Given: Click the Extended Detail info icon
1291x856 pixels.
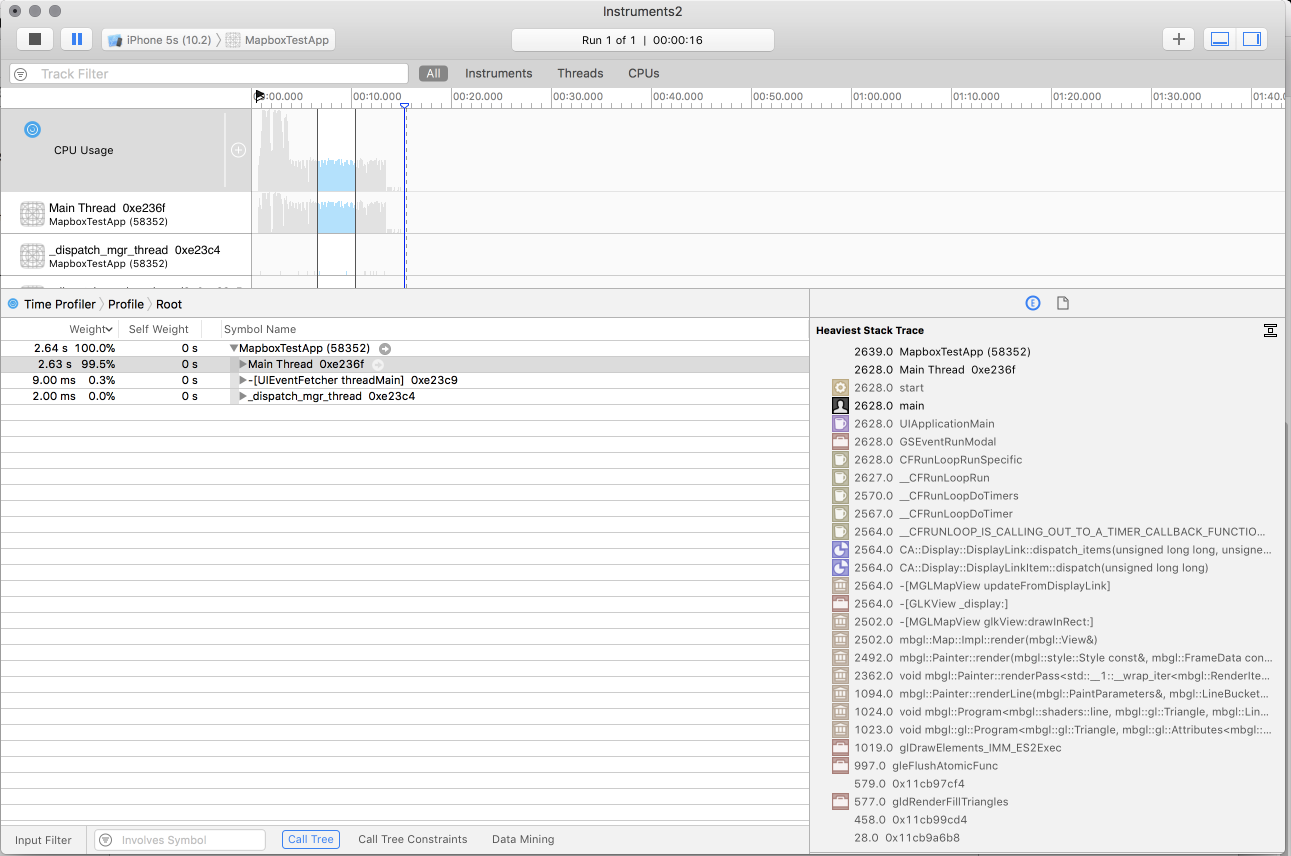Looking at the screenshot, I should click(x=1032, y=303).
